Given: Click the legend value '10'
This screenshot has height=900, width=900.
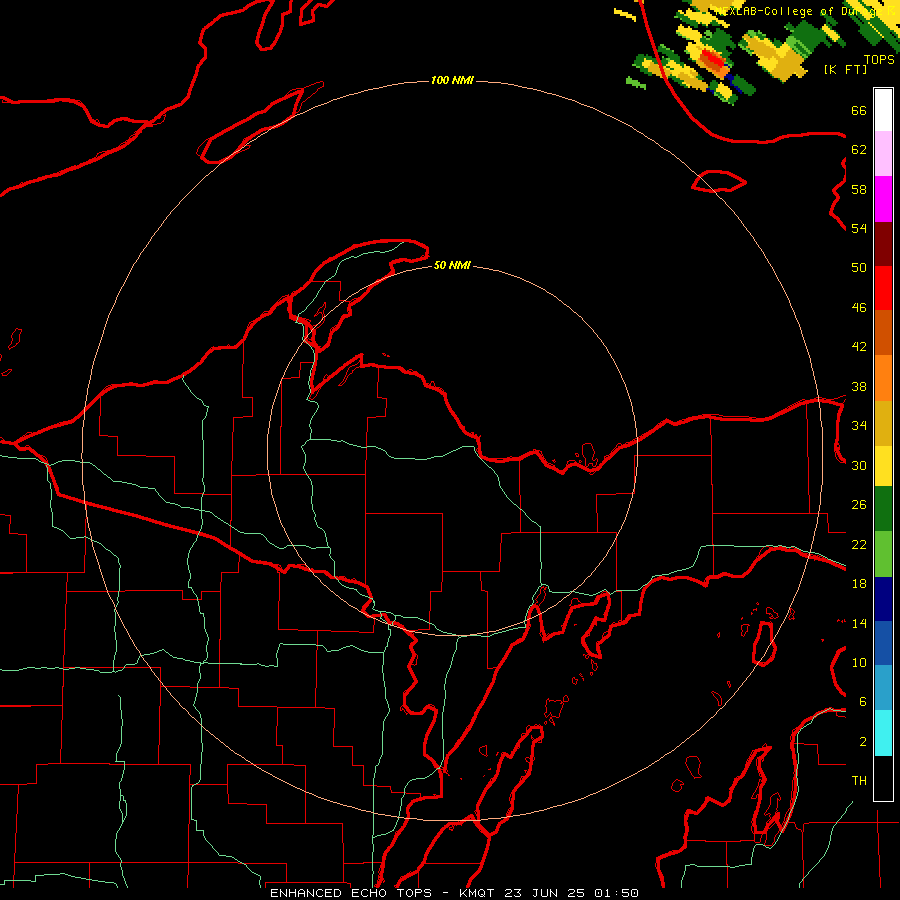Looking at the screenshot, I should (859, 662).
